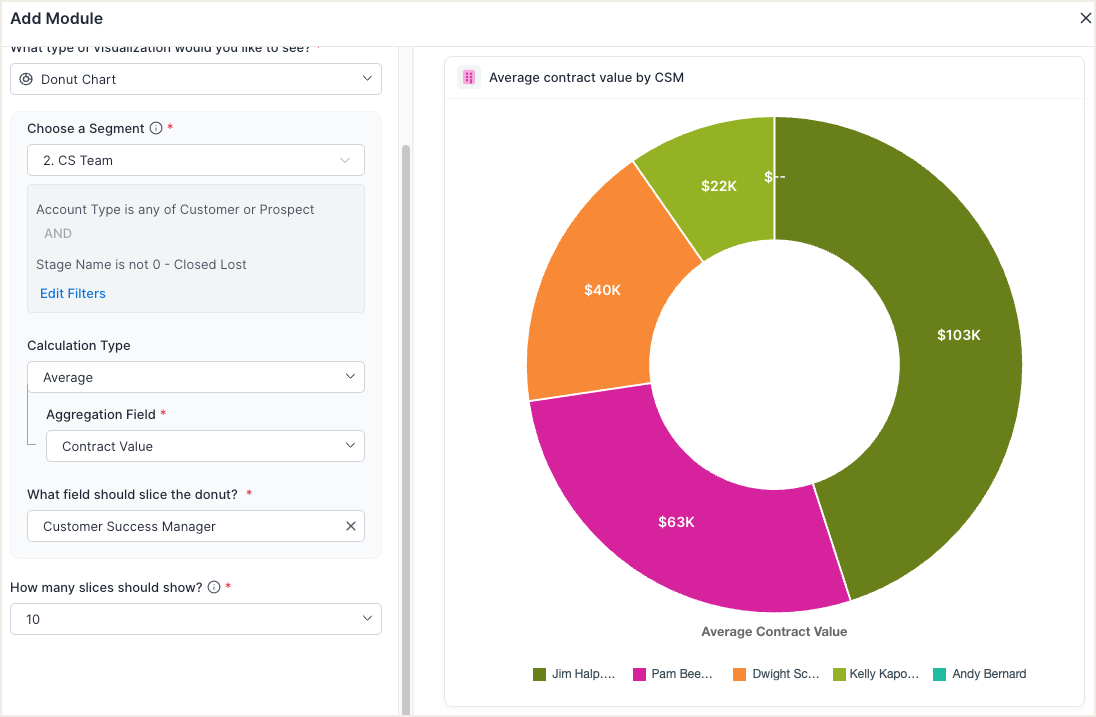
Task: Click the info icon beside slices question
Action: [214, 587]
